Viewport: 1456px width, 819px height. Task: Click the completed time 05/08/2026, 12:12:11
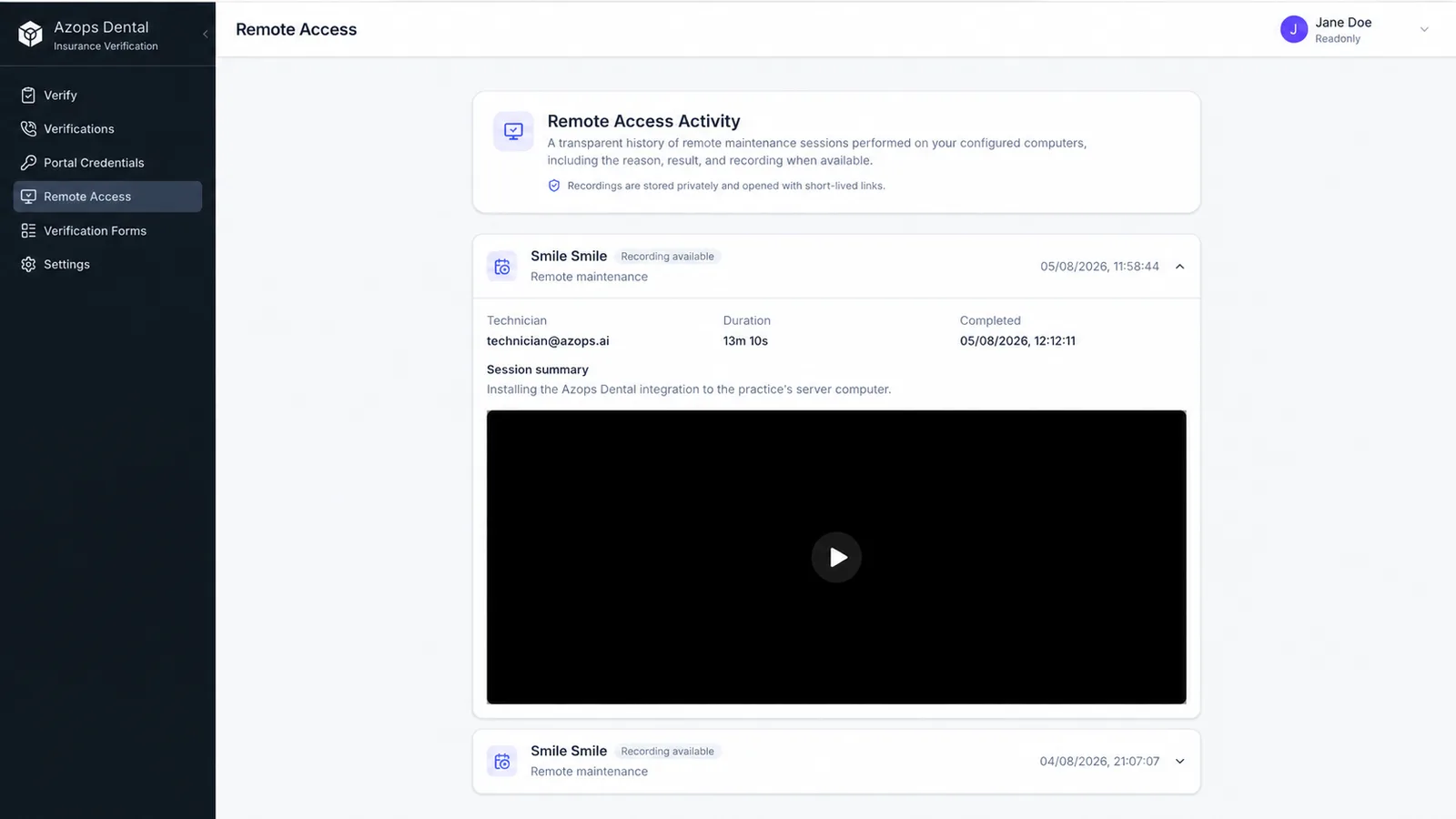pos(1017,341)
